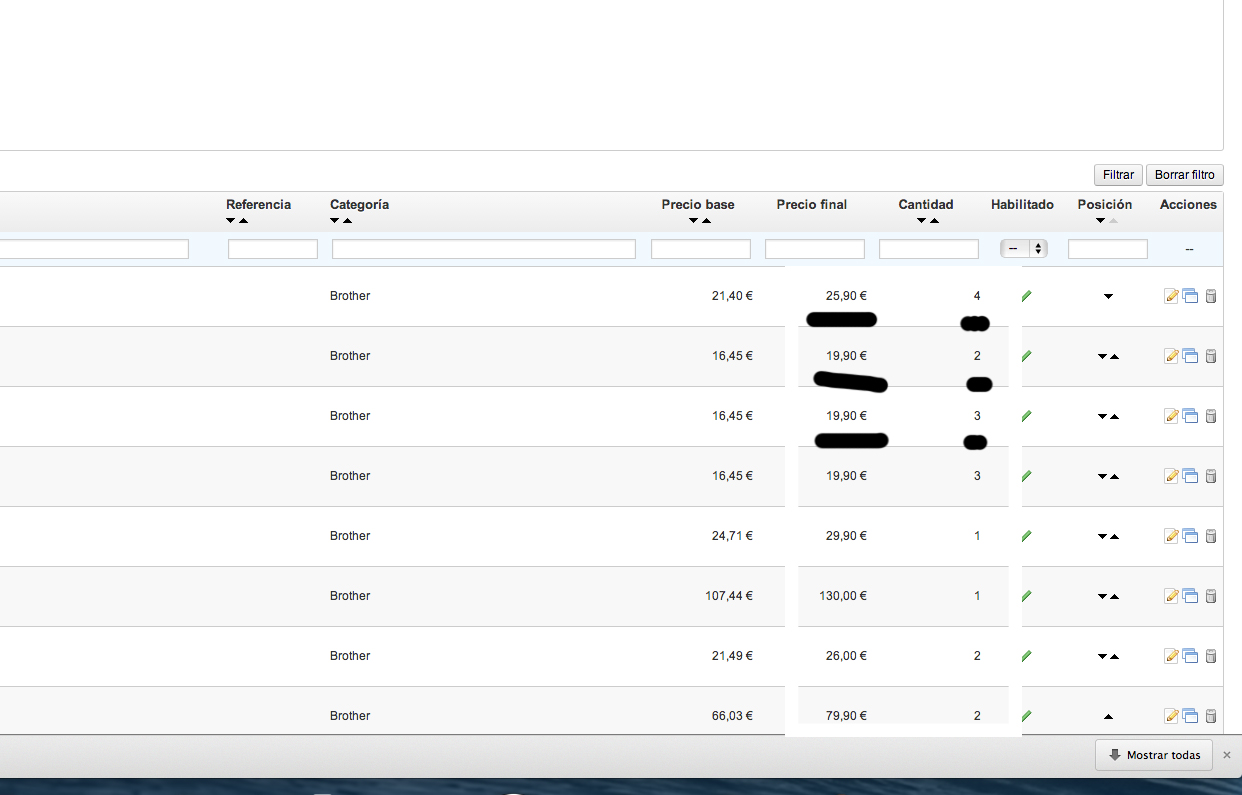The height and width of the screenshot is (795, 1242).
Task: Duplicate the product priced 107,44 €
Action: [x=1190, y=596]
